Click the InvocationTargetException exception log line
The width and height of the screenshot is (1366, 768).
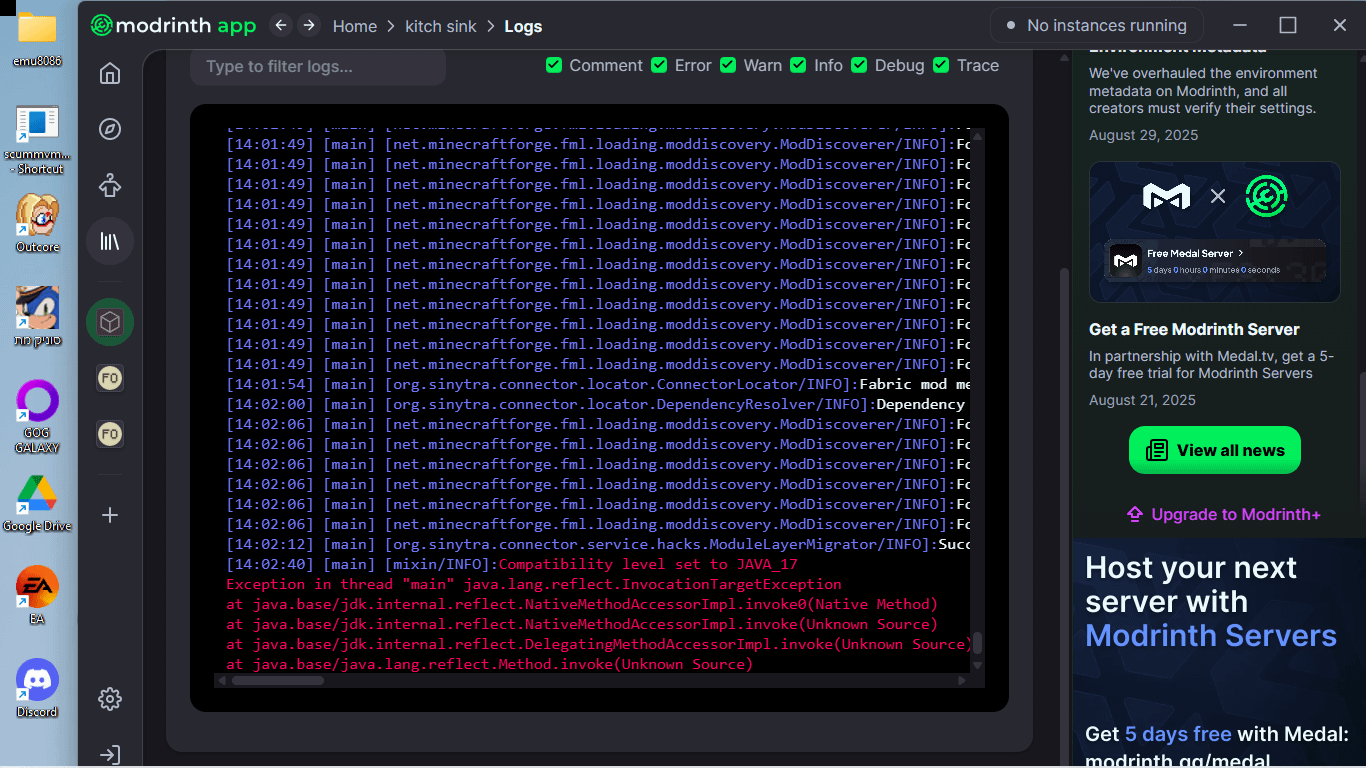coord(534,584)
